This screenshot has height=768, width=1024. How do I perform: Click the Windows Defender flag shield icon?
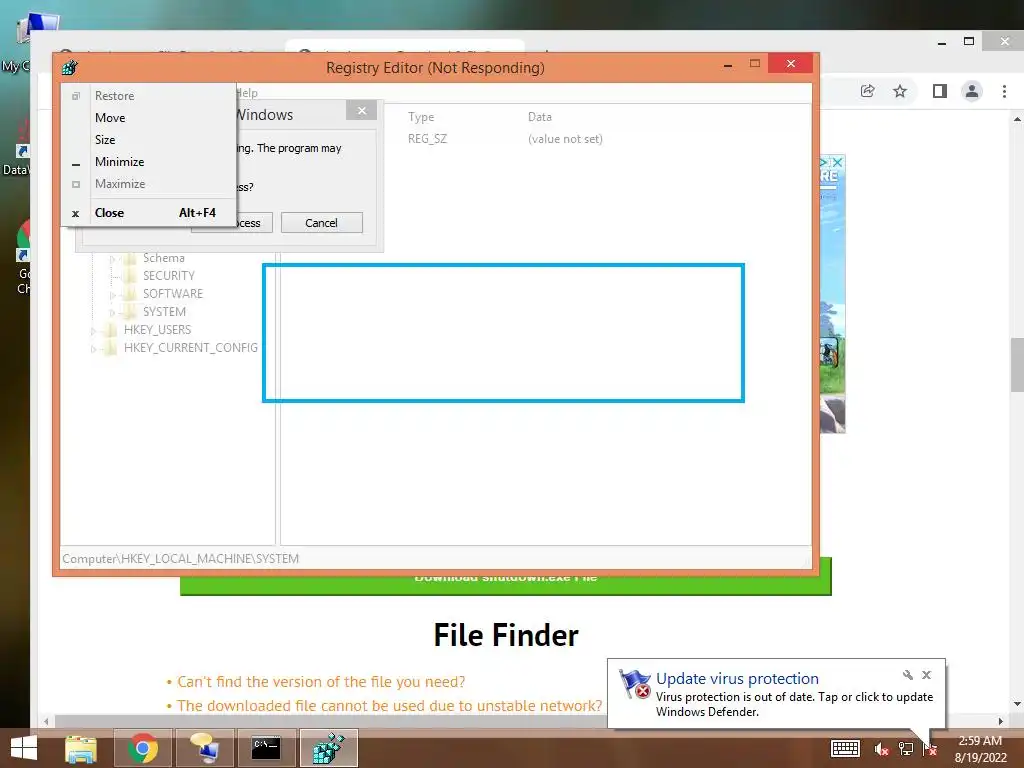(x=635, y=684)
